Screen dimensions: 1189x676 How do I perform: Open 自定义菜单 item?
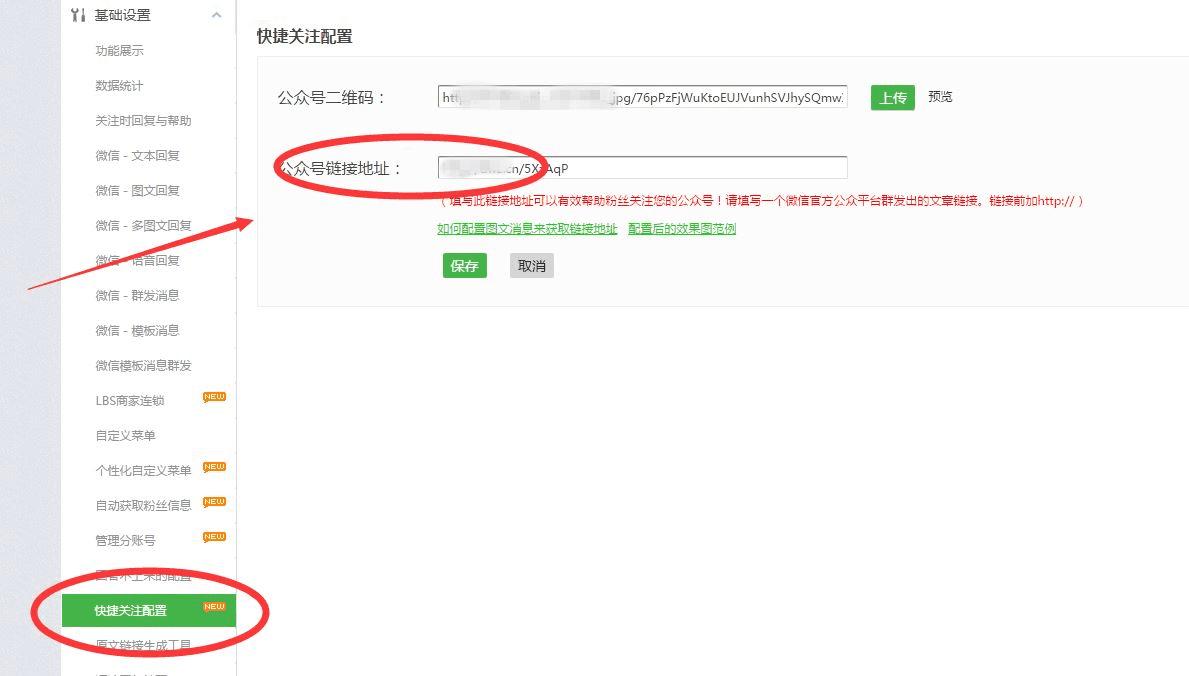point(125,435)
